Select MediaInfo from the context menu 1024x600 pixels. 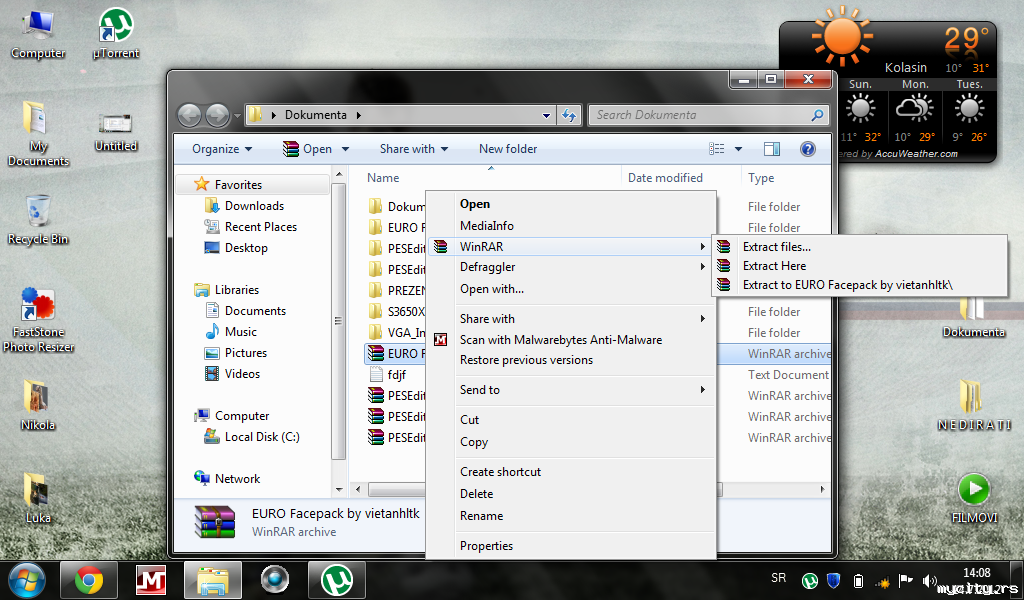tap(572, 226)
